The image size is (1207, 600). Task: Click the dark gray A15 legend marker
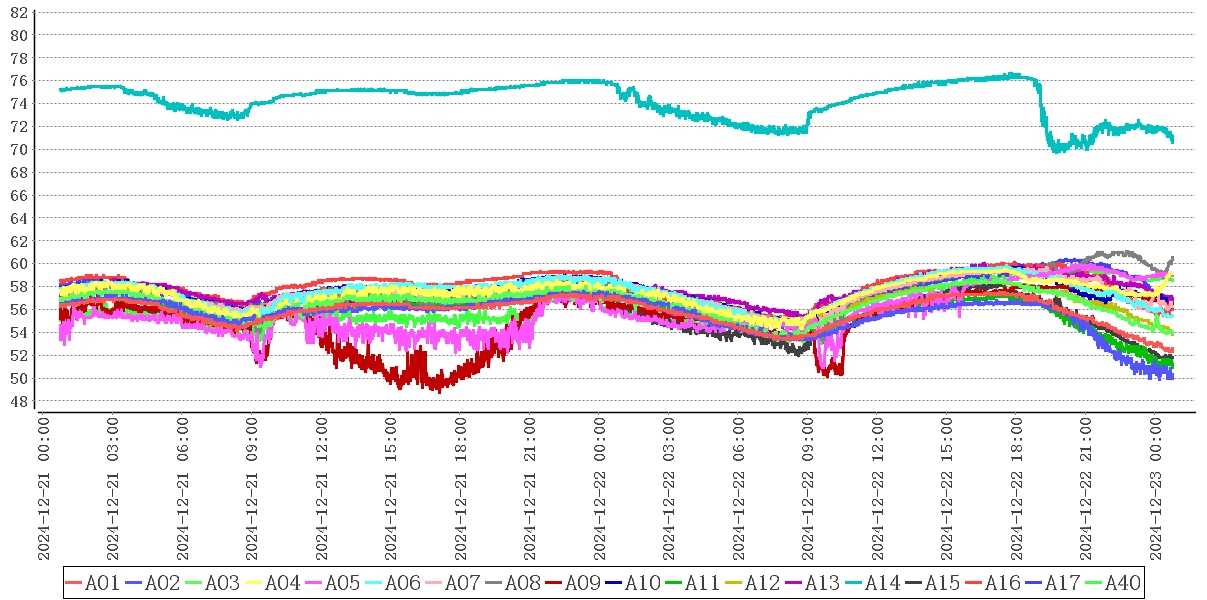coord(914,583)
